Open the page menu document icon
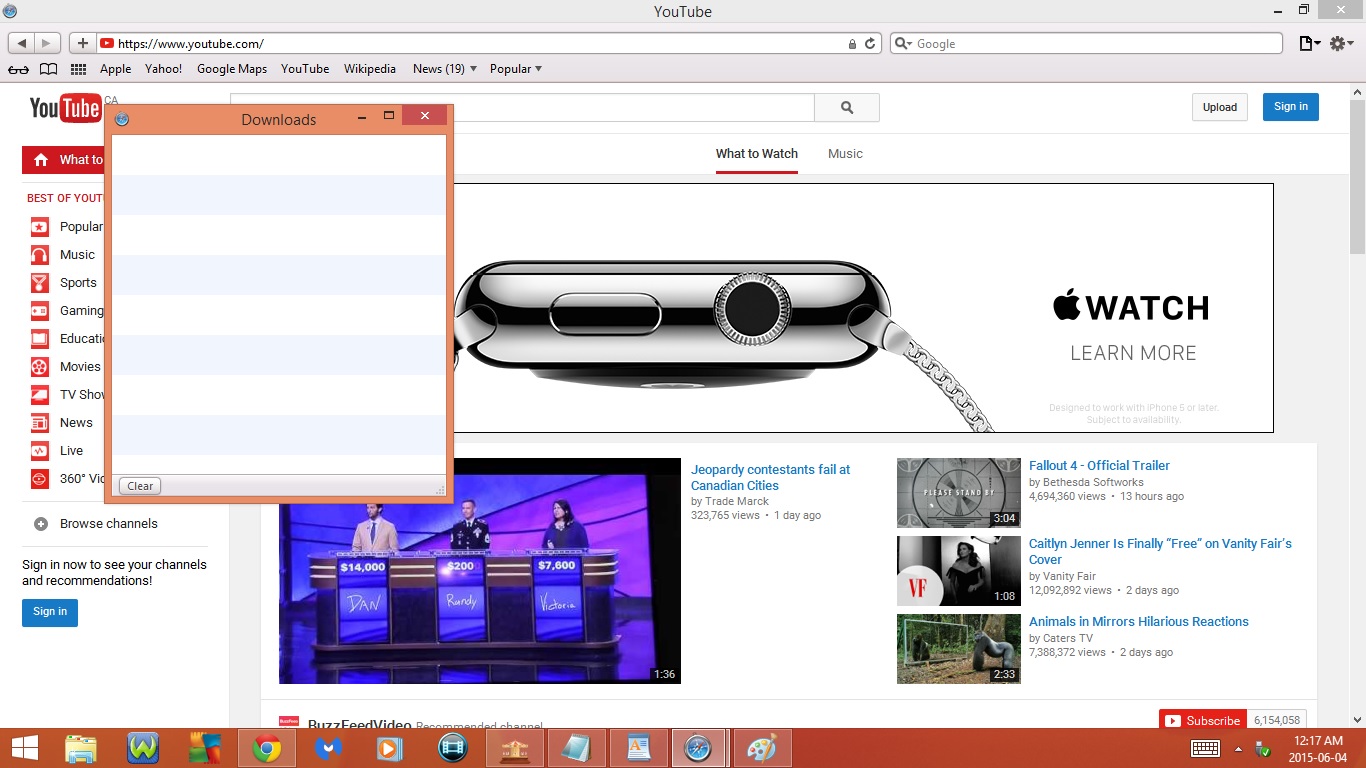The height and width of the screenshot is (768, 1366). (1309, 44)
